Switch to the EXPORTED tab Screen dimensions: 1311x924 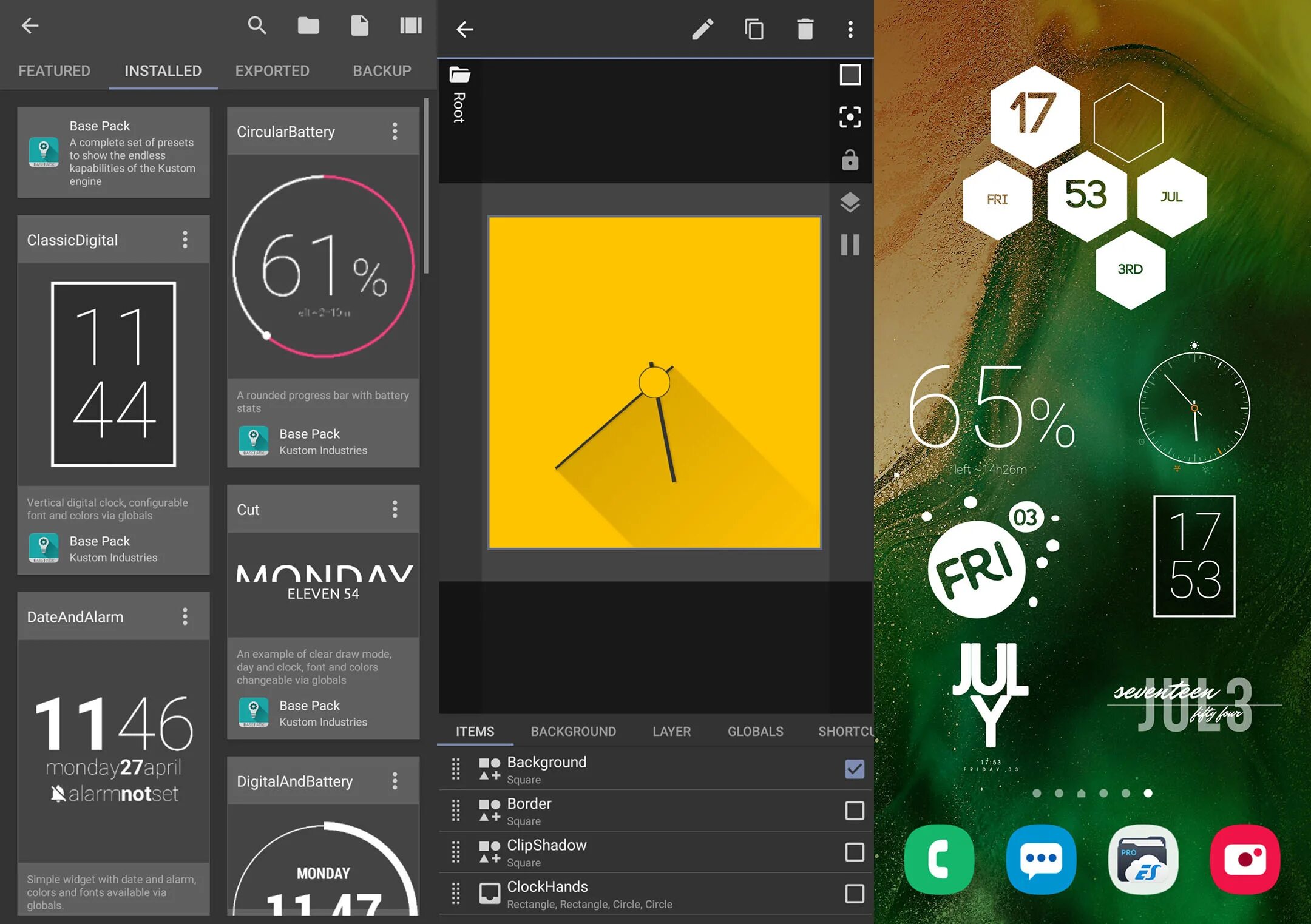[x=272, y=71]
